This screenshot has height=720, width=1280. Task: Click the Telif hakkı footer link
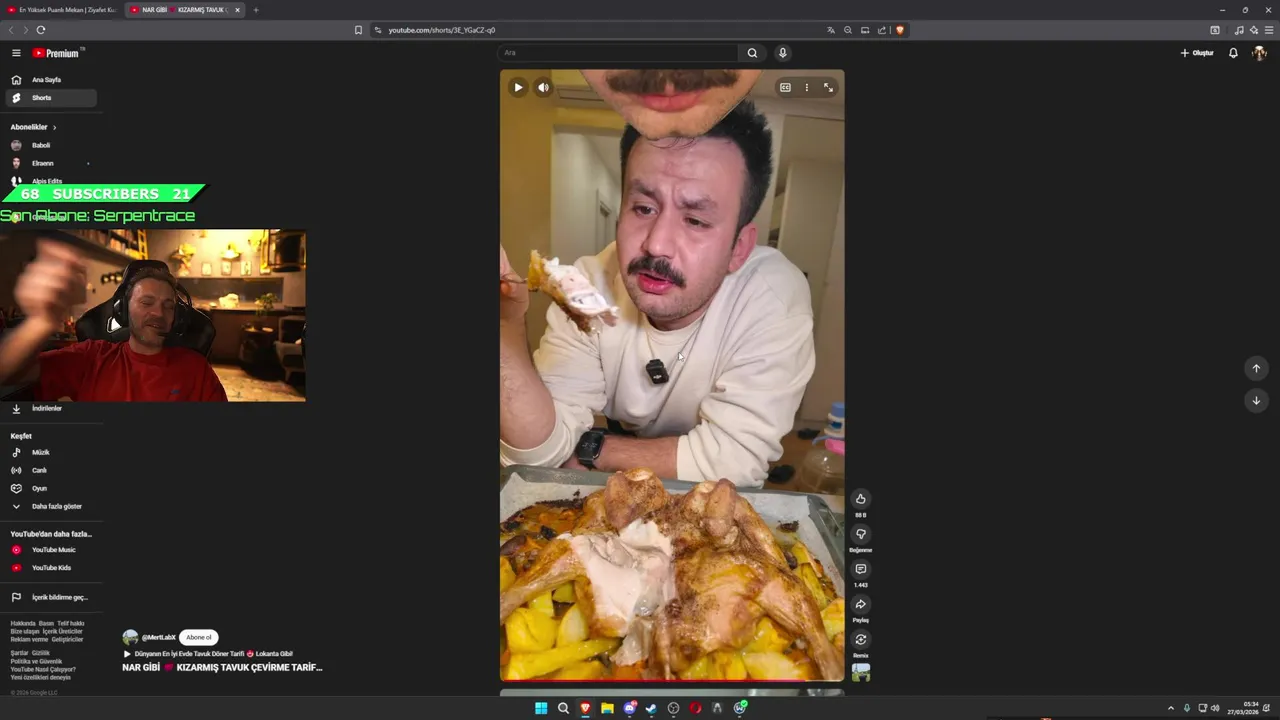point(71,623)
